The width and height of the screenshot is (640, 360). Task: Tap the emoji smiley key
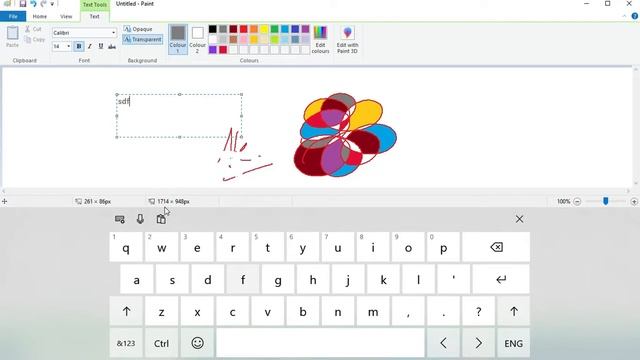coord(198,343)
